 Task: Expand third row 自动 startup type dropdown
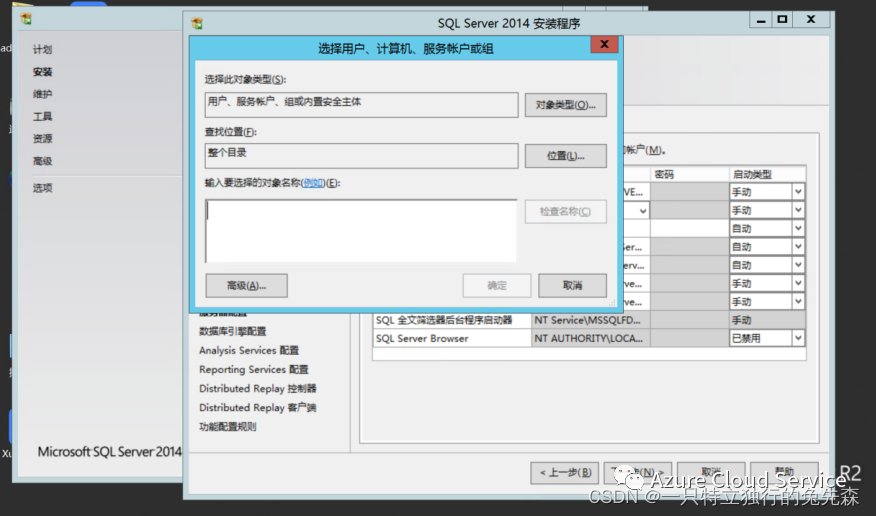798,228
